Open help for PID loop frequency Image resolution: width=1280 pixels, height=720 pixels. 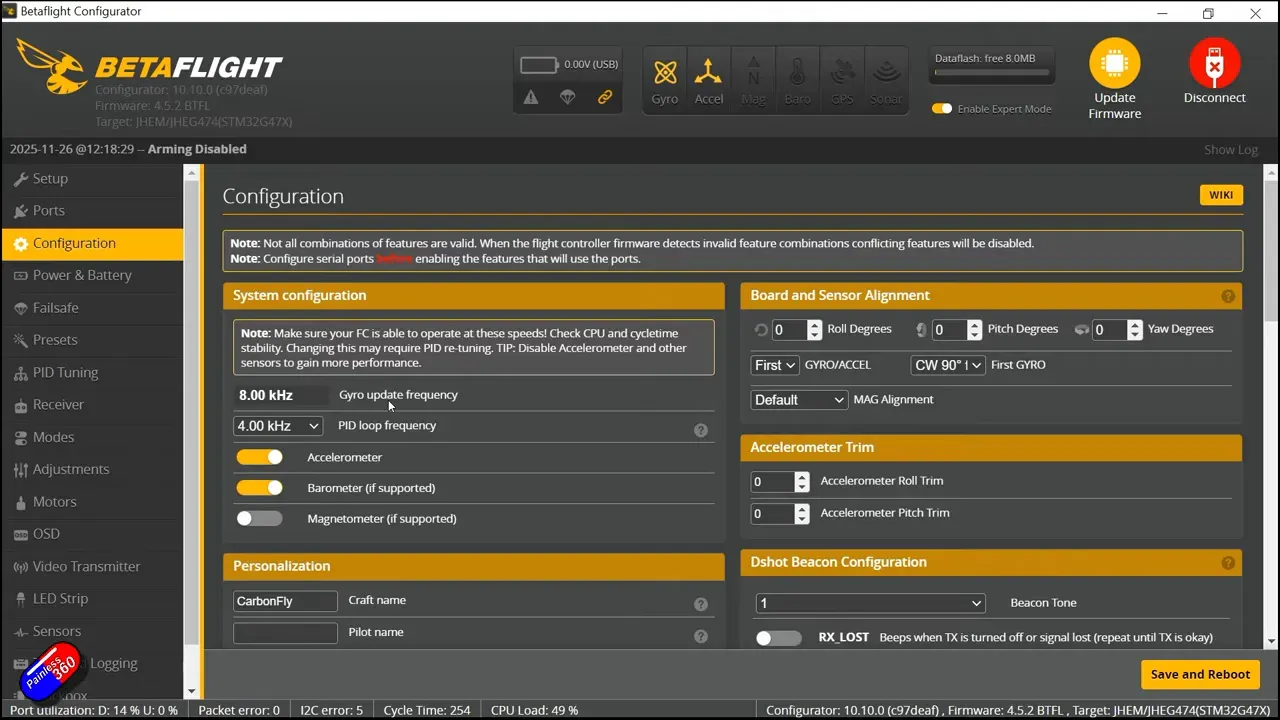(701, 430)
